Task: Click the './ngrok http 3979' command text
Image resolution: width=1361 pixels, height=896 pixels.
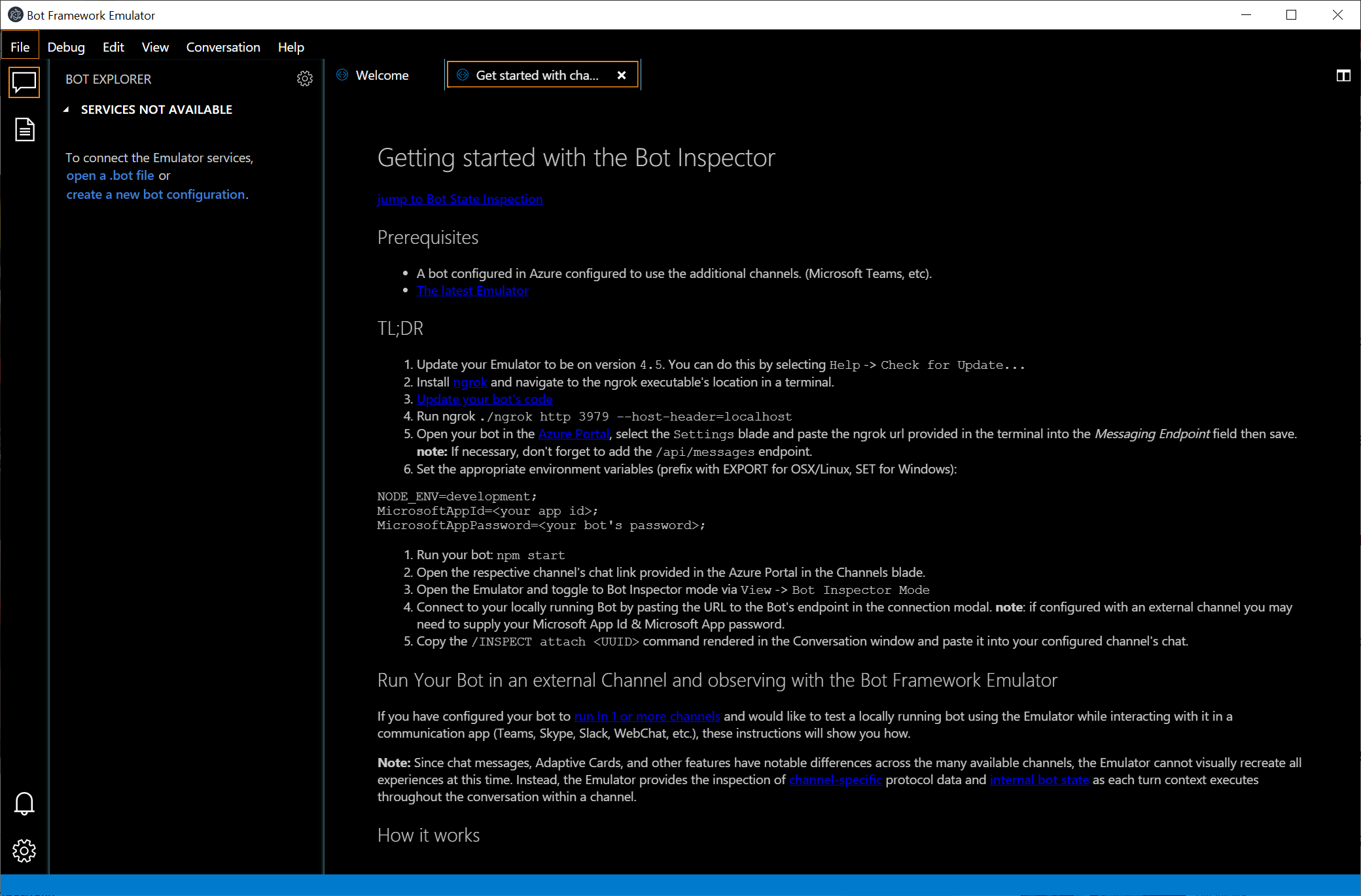Action: [x=635, y=417]
